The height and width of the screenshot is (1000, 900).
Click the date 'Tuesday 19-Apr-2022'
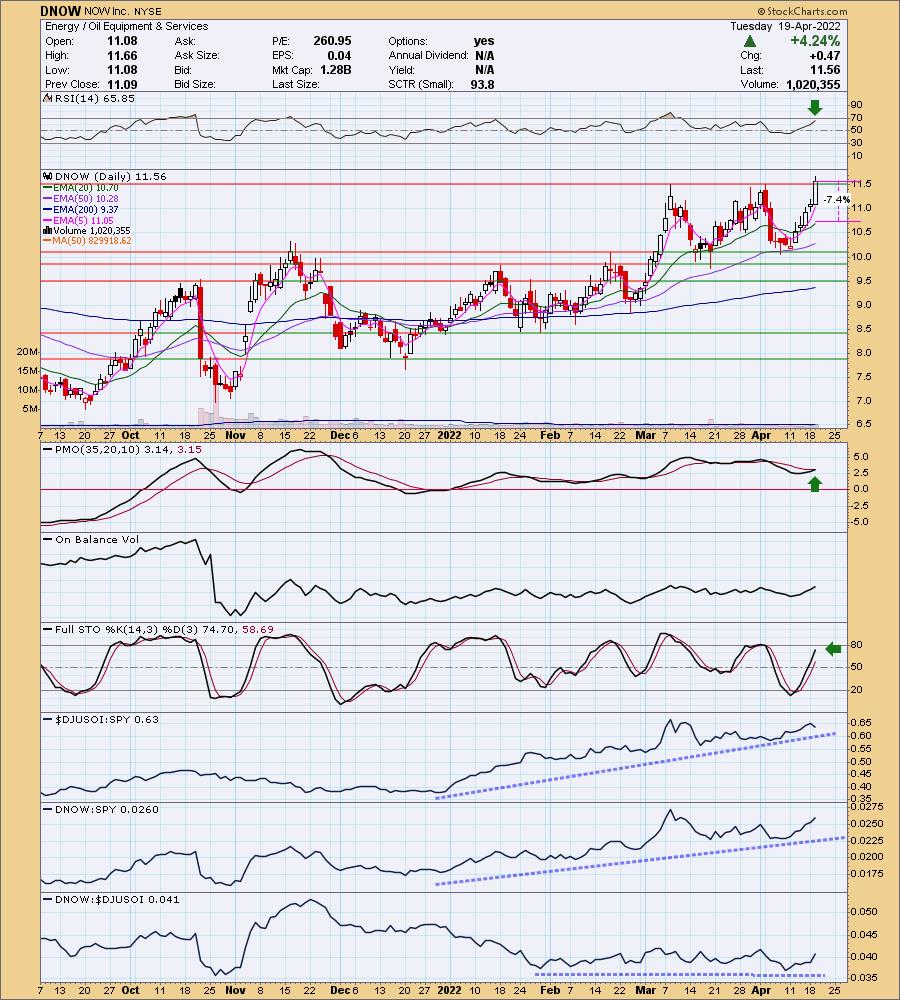[x=785, y=26]
